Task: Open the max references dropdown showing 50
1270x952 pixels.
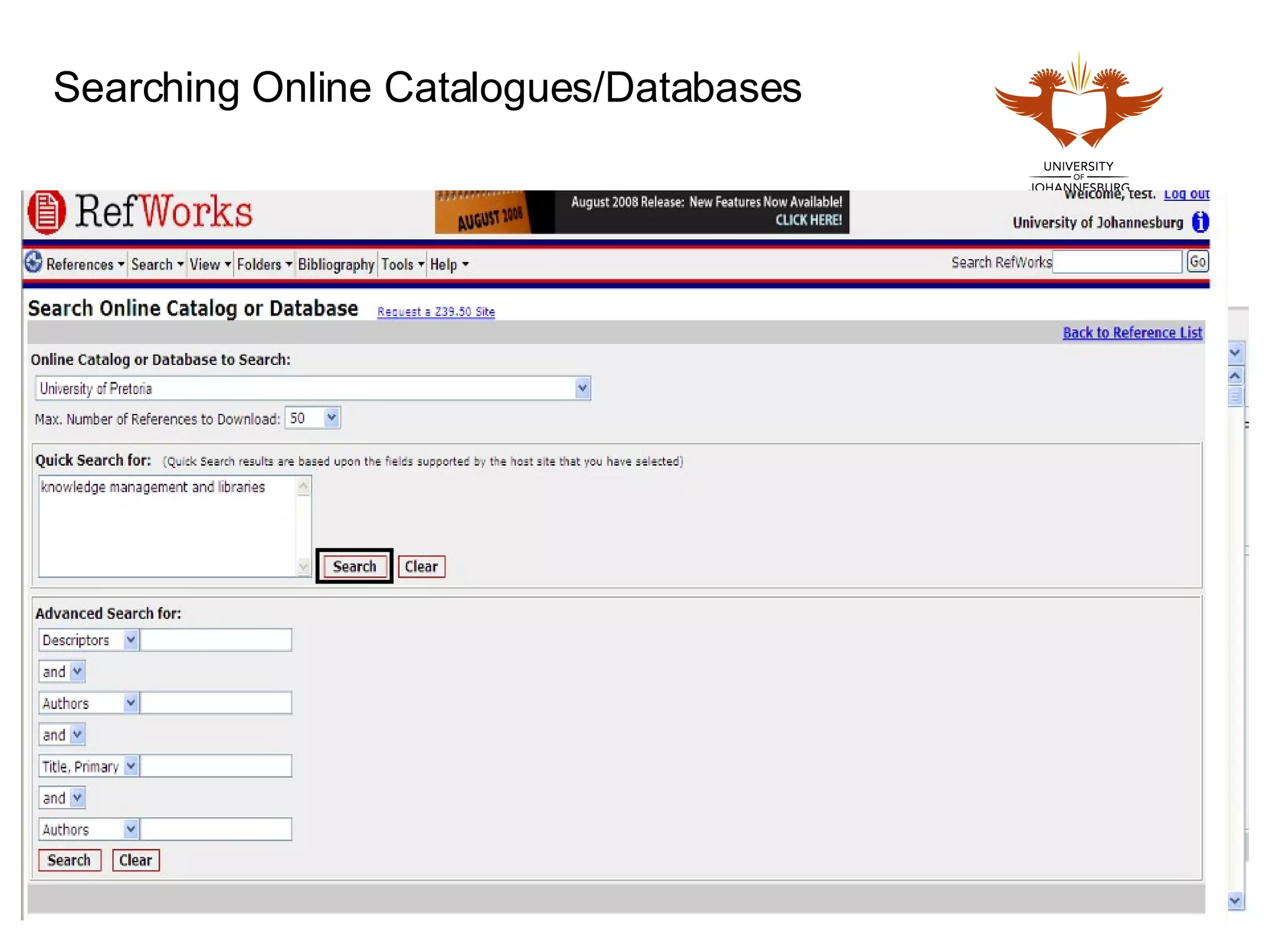Action: click(x=313, y=418)
